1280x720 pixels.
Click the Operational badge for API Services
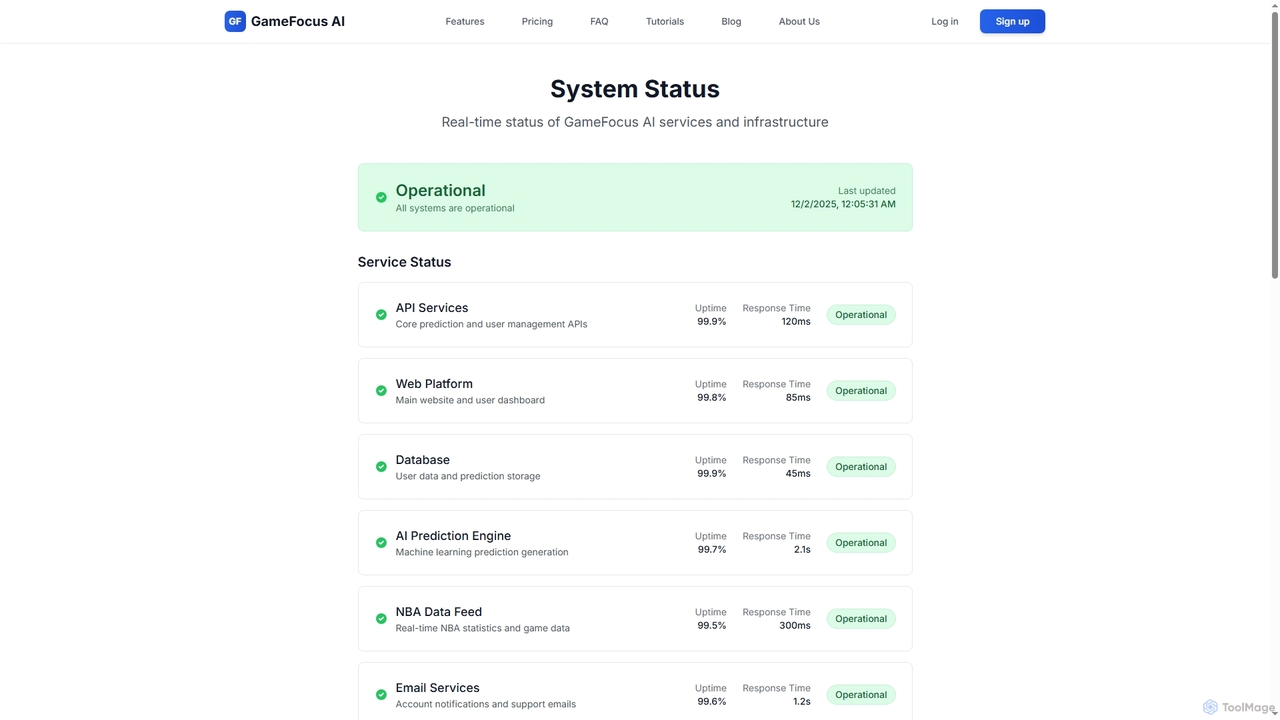[861, 315]
